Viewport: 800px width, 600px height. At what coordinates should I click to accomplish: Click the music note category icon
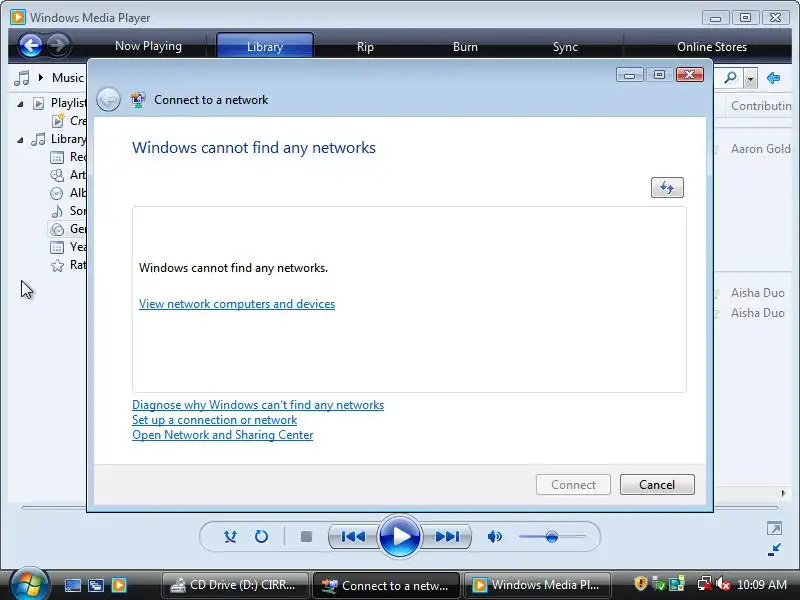coord(22,78)
